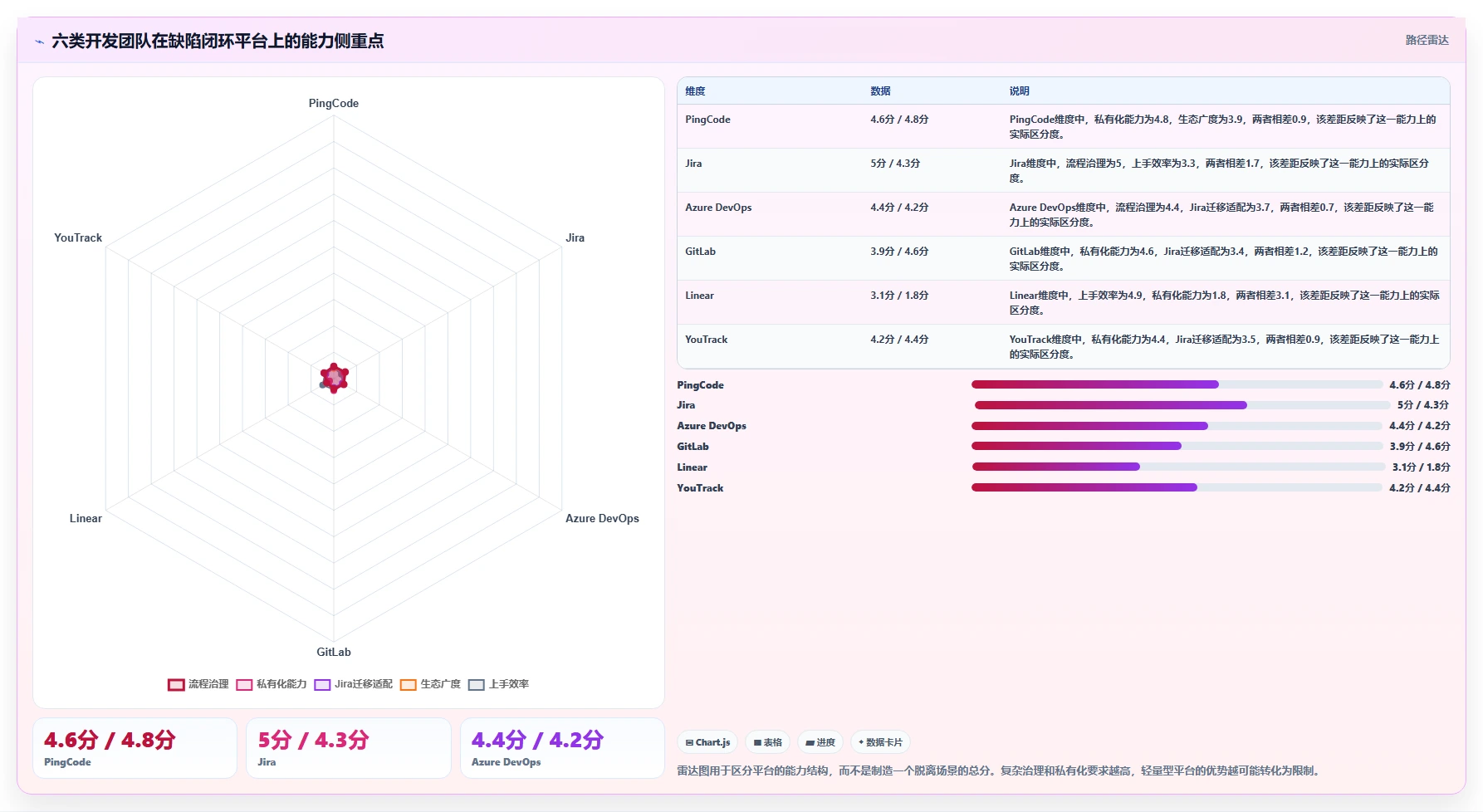Toggle the 上手效率 legend swatch

pos(476,684)
